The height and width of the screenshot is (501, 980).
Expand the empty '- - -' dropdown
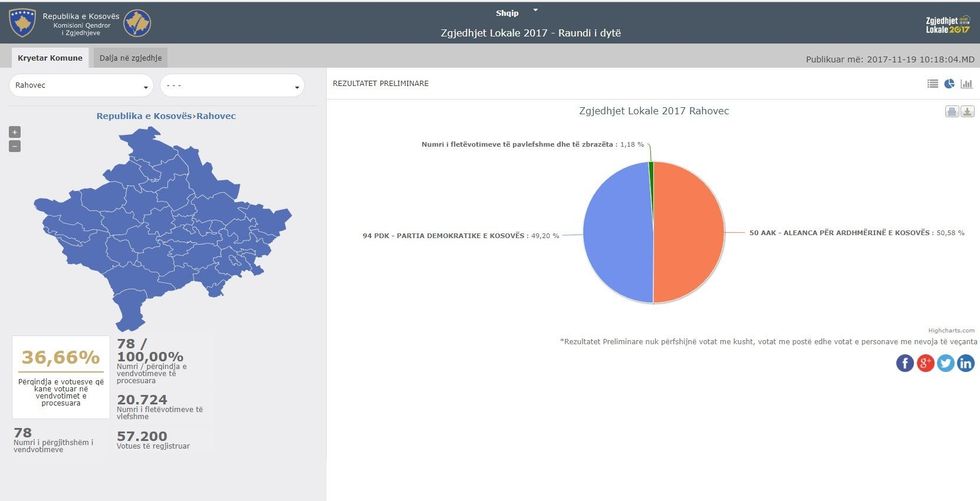(x=231, y=86)
